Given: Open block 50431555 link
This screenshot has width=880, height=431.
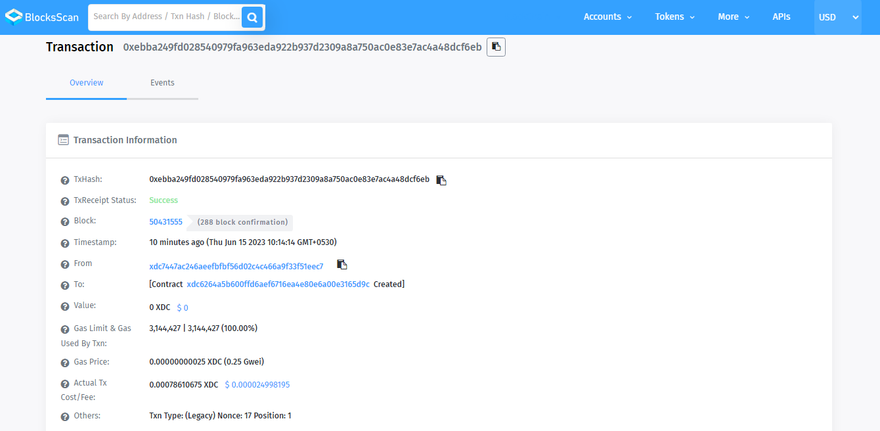Looking at the screenshot, I should pos(166,222).
